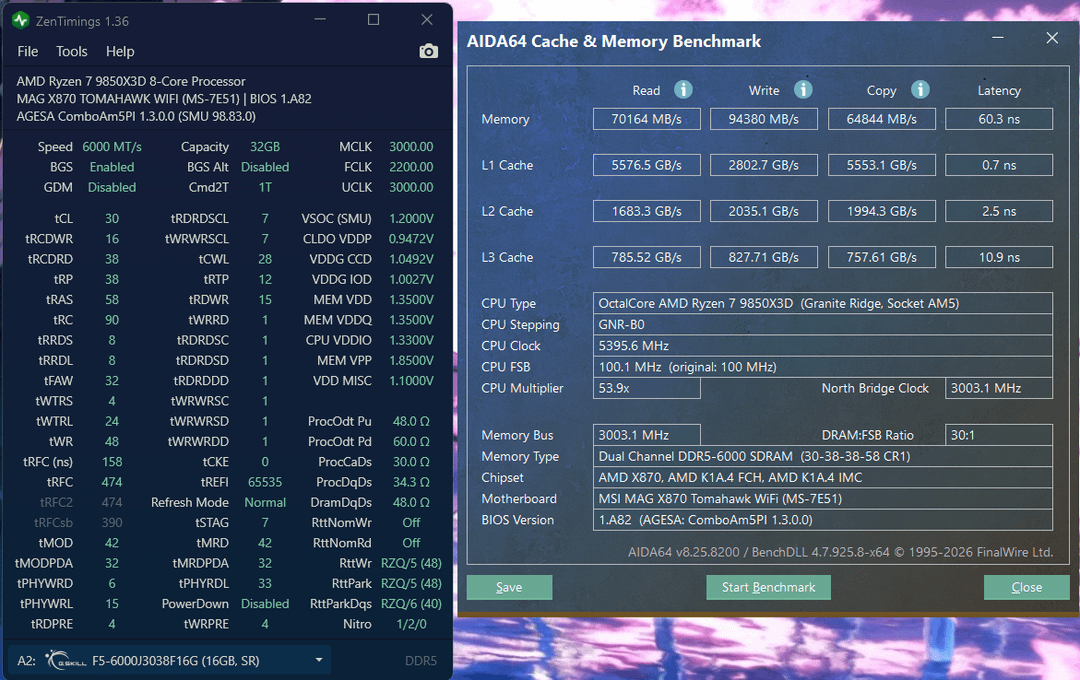Click the CPU Type value field
This screenshot has width=1080, height=680.
click(822, 303)
